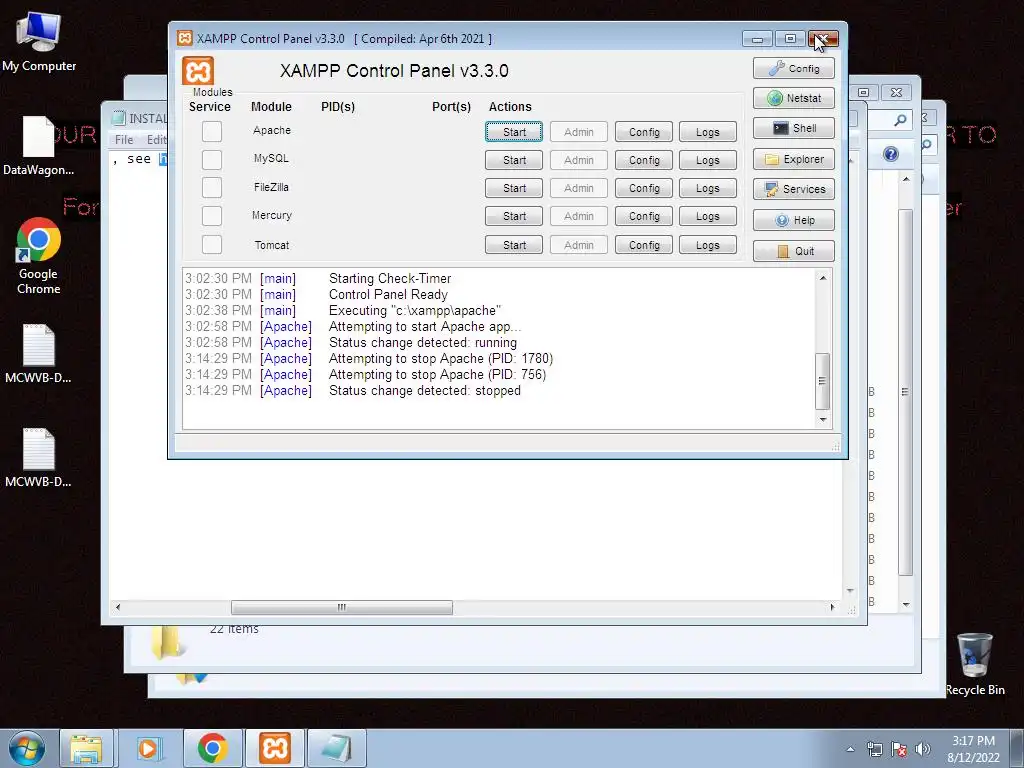Image resolution: width=1024 pixels, height=768 pixels.
Task: Open XAMPP Help button
Action: [793, 220]
